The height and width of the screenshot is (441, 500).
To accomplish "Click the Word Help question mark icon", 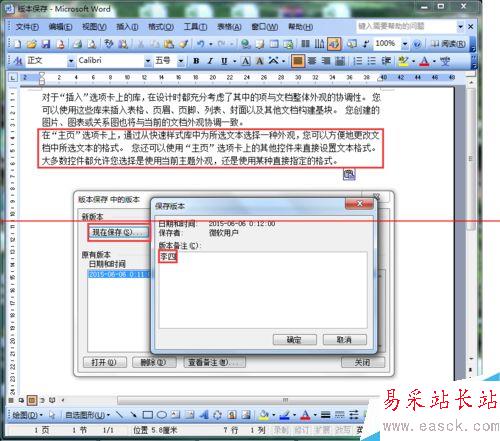I will 417,44.
